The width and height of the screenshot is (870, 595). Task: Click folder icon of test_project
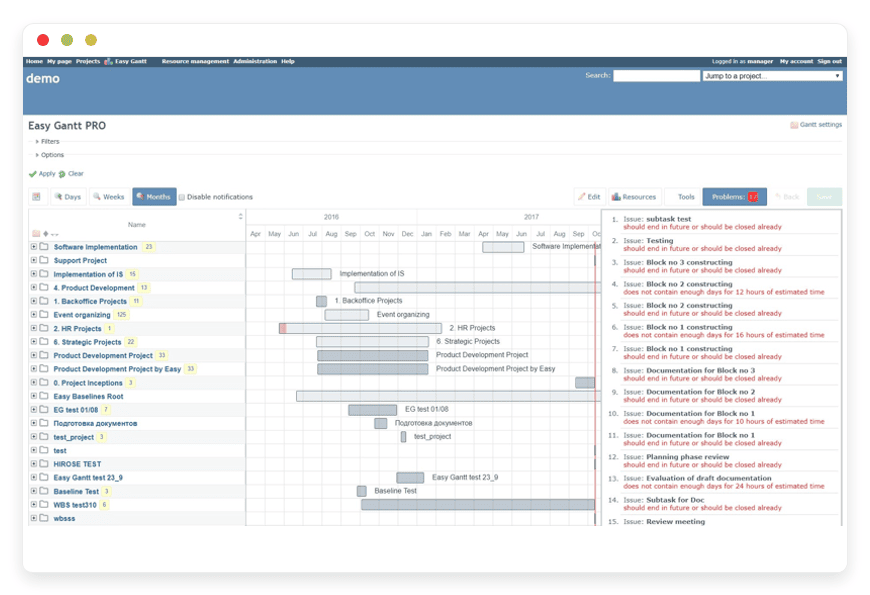pos(44,436)
